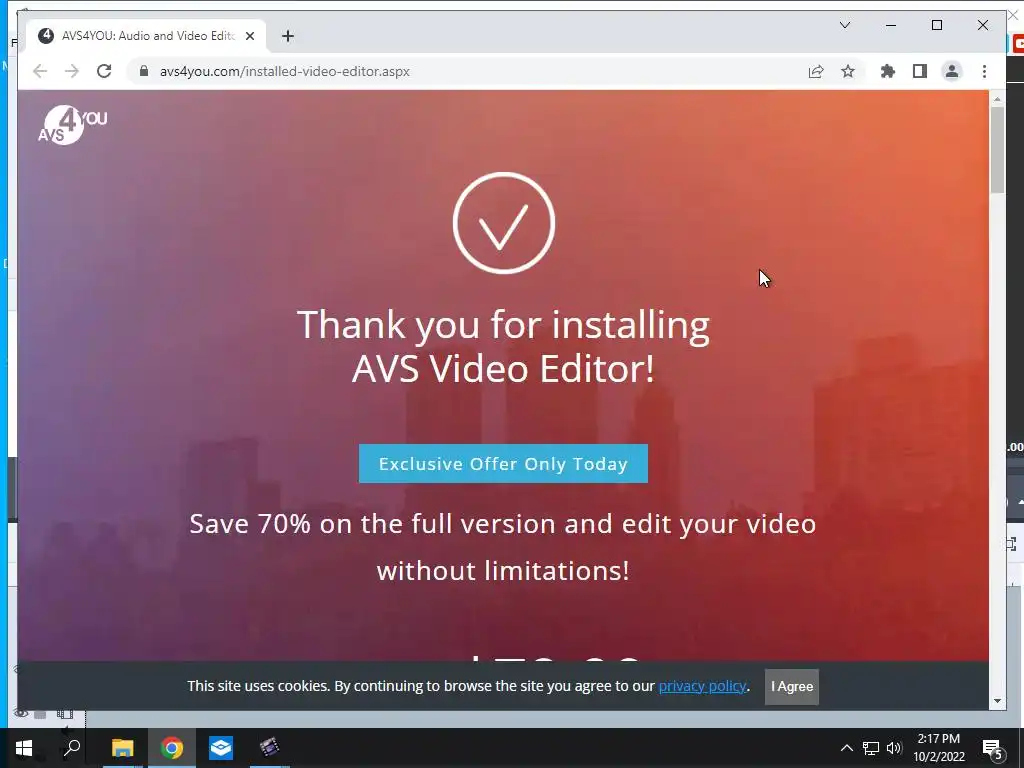The image size is (1024, 768).
Task: Go back to previous page
Action: [40, 71]
